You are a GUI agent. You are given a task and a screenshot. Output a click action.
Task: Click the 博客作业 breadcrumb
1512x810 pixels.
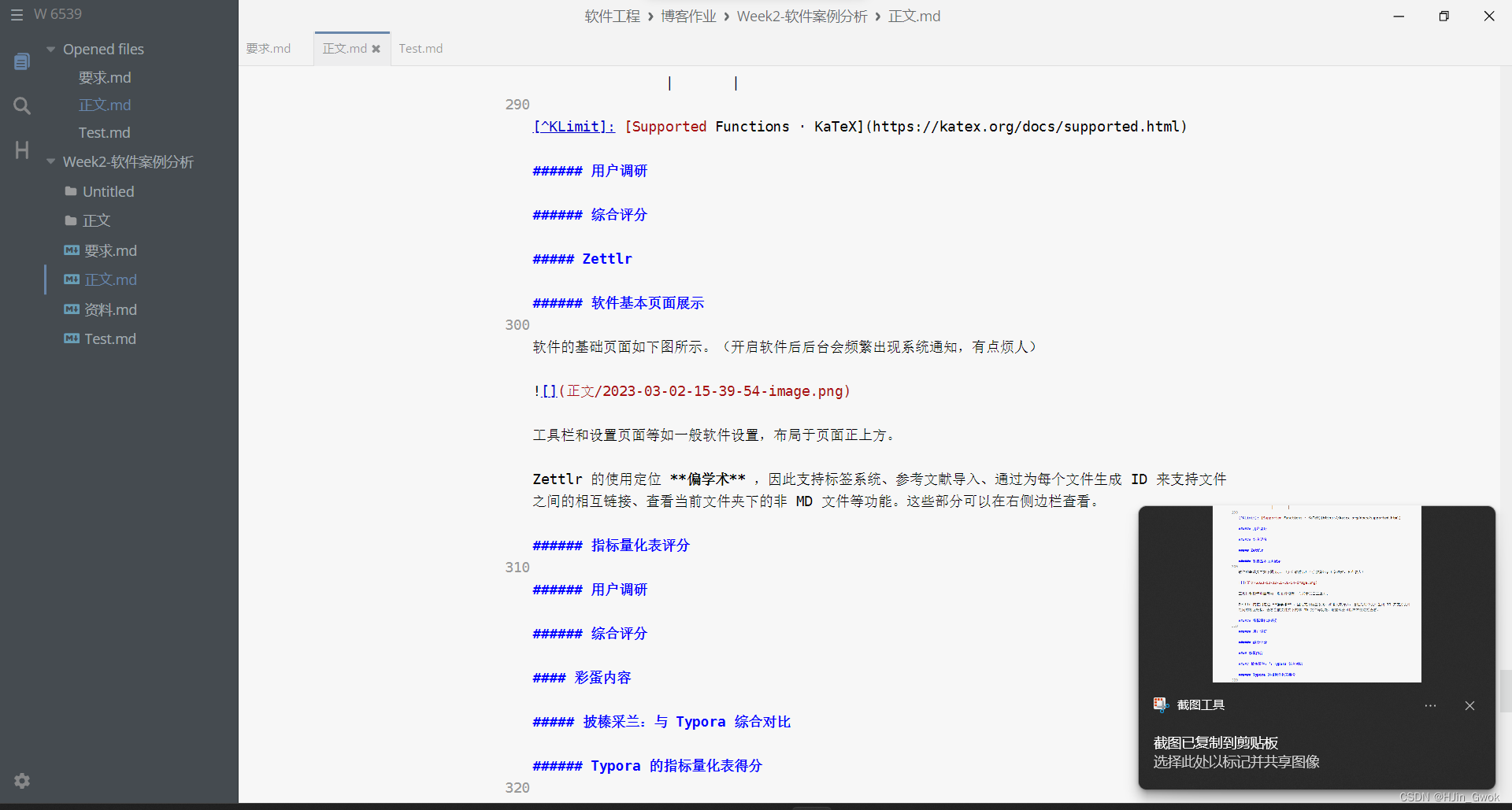click(688, 17)
